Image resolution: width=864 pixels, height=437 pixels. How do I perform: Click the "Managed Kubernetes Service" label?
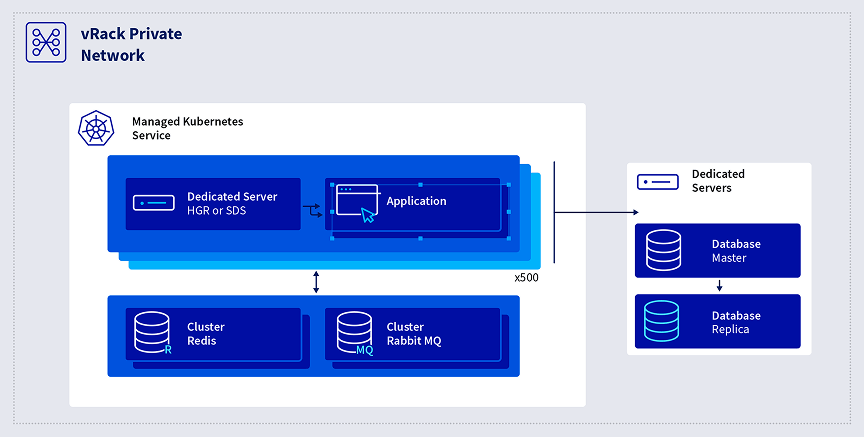[x=187, y=128]
